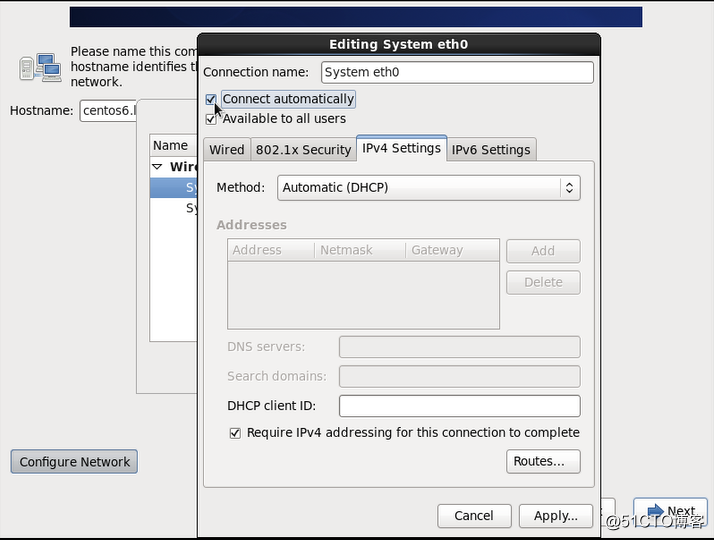Click the DNS servers field

(x=459, y=347)
